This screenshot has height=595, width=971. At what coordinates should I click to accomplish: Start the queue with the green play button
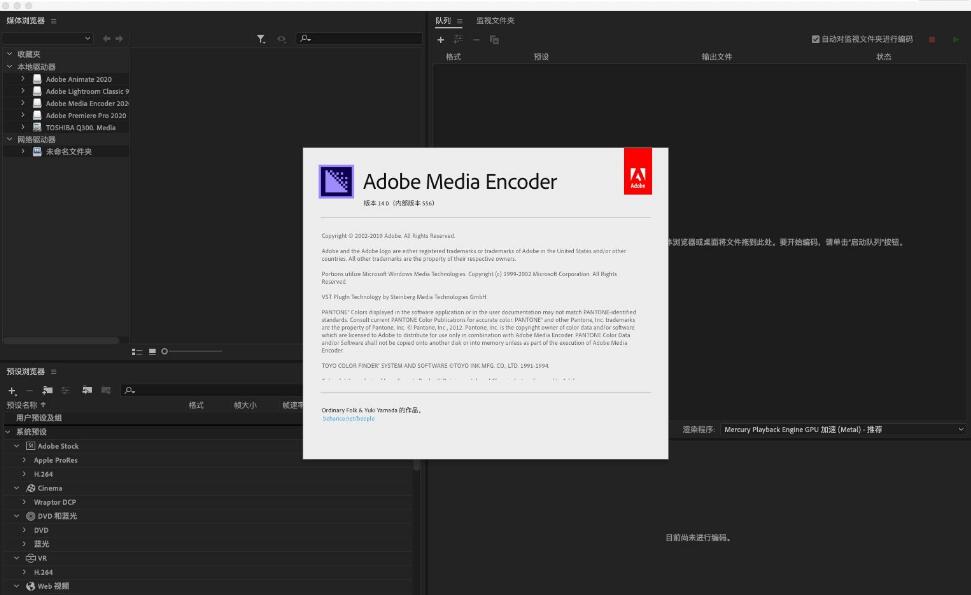point(956,38)
